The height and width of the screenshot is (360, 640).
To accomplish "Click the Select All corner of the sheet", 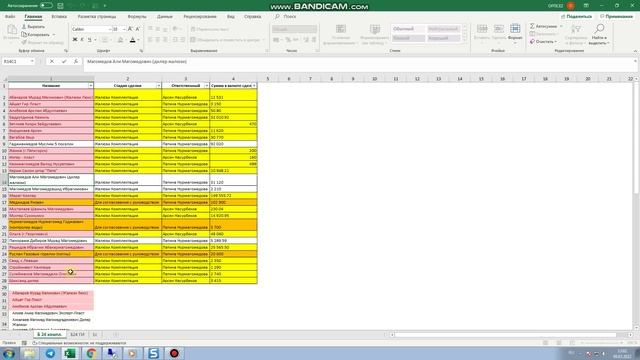I will (x=4, y=78).
